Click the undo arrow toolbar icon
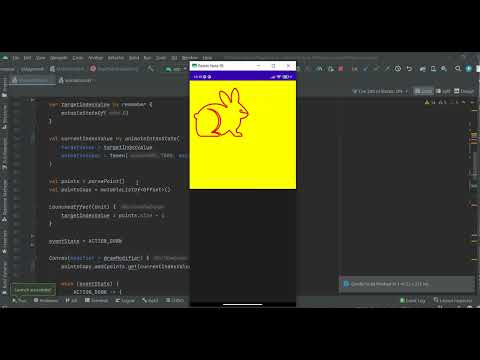The width and height of the screenshot is (480, 360). click(x=409, y=69)
